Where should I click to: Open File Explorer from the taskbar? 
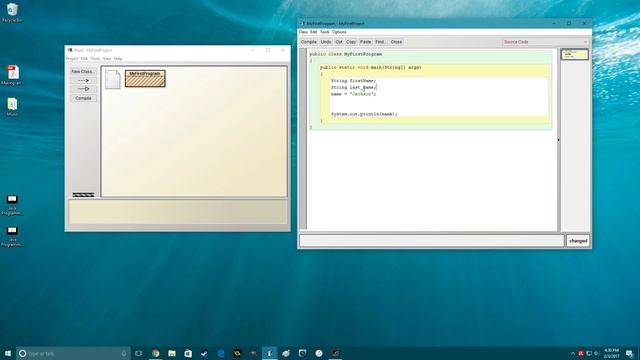pos(172,353)
